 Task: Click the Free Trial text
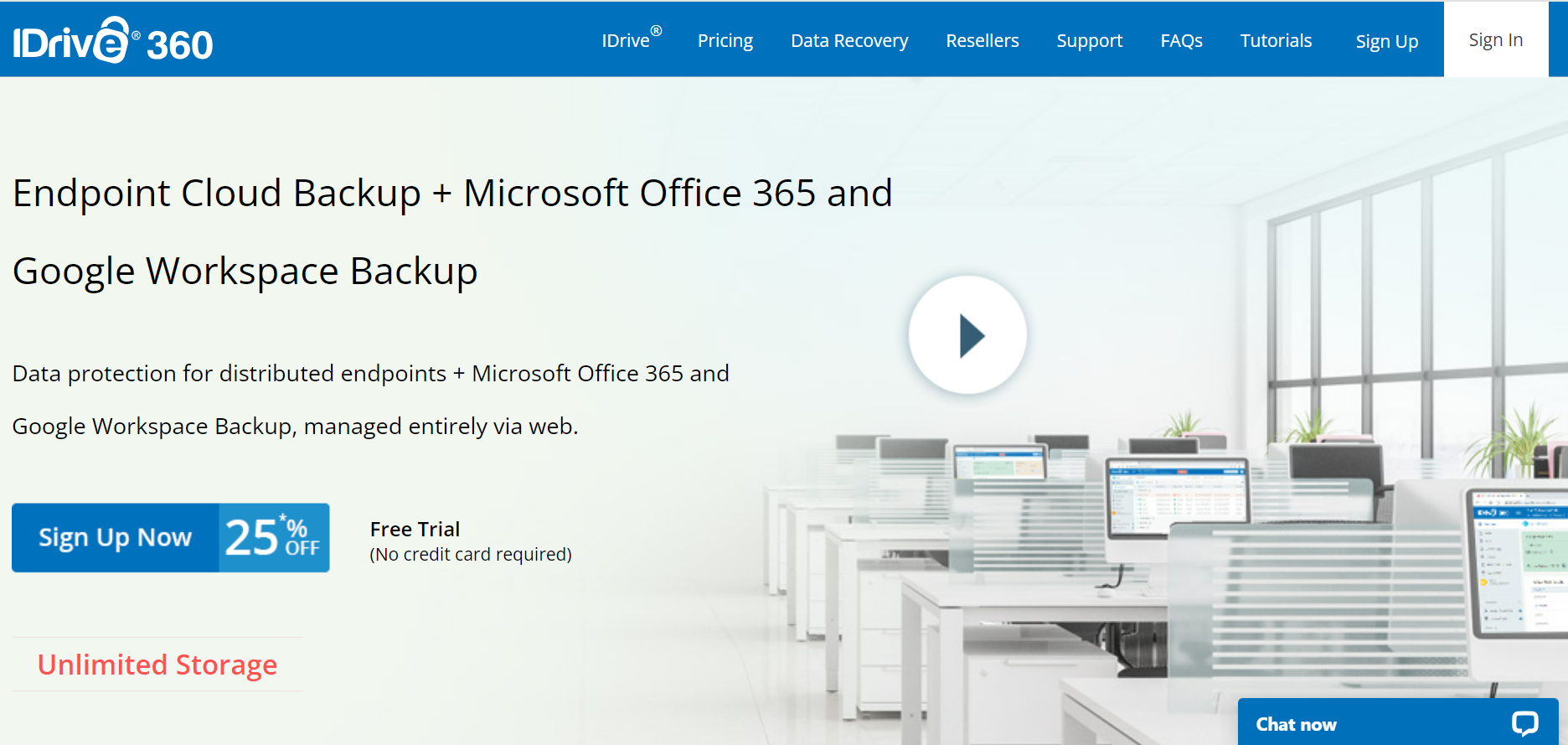tap(415, 530)
